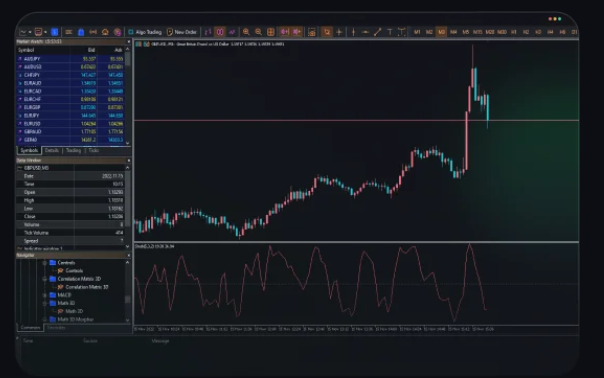Open the Trading tab in Market Watch

coord(73,150)
